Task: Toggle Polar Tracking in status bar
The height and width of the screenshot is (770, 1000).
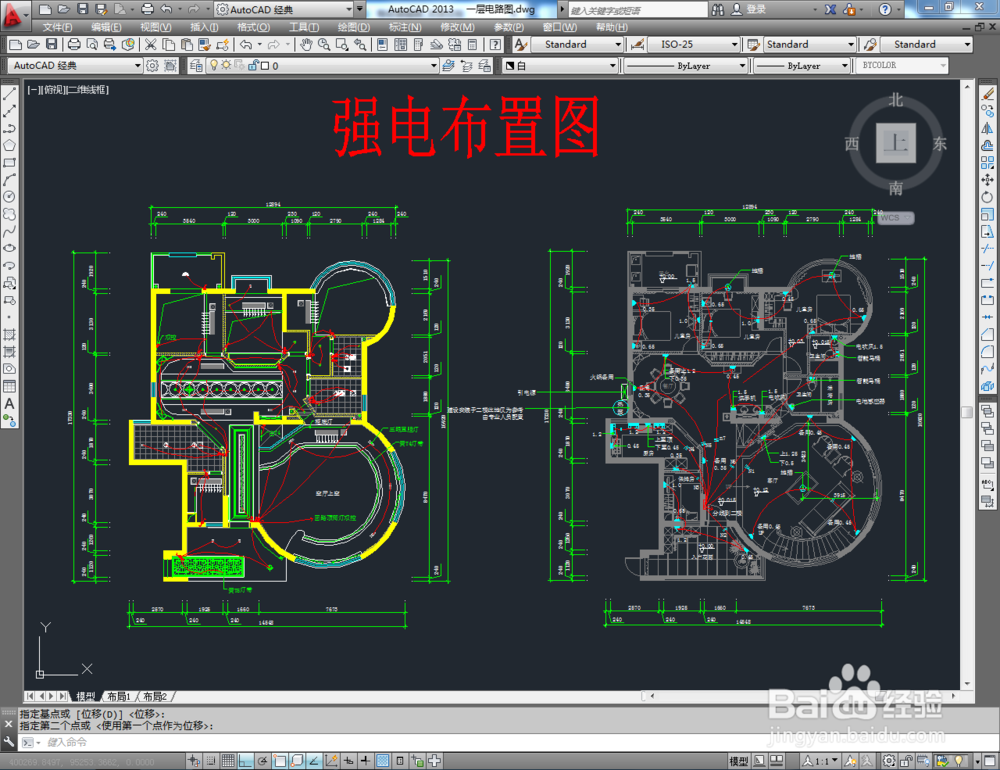Action: (x=262, y=760)
